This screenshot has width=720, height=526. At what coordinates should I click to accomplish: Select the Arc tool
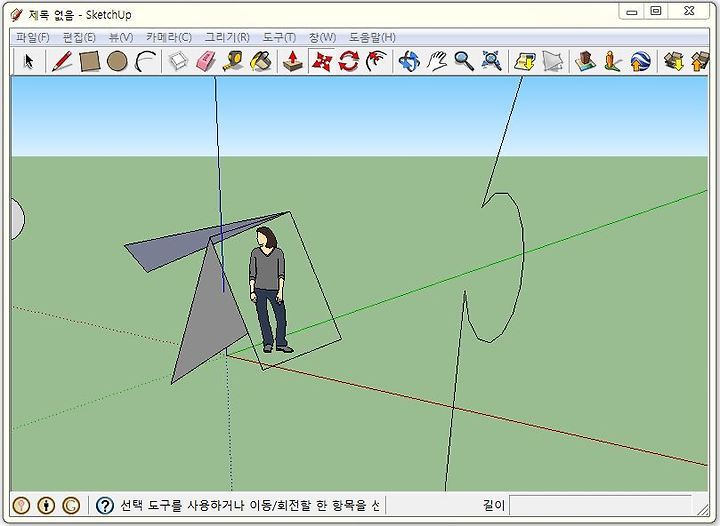point(146,61)
